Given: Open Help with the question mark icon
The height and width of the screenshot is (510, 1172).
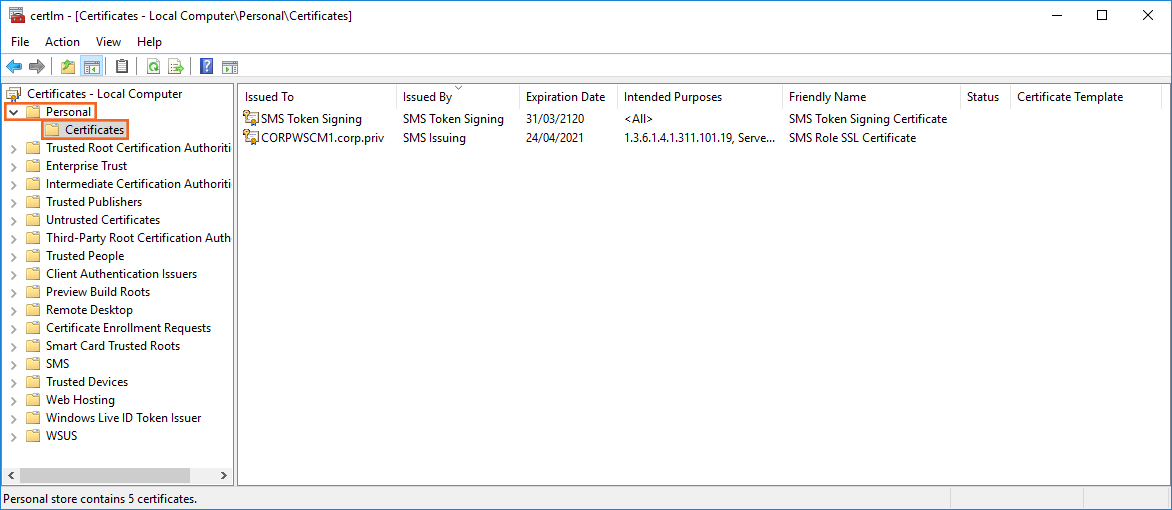Looking at the screenshot, I should [206, 67].
